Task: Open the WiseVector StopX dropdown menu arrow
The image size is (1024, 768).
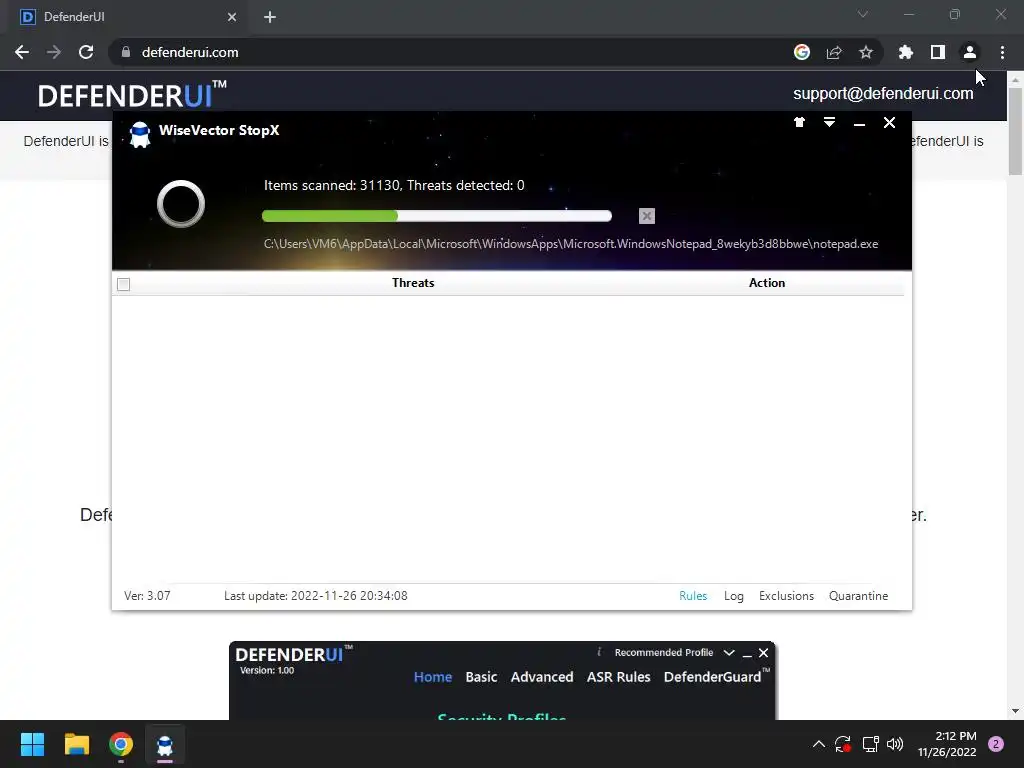Action: (x=829, y=123)
